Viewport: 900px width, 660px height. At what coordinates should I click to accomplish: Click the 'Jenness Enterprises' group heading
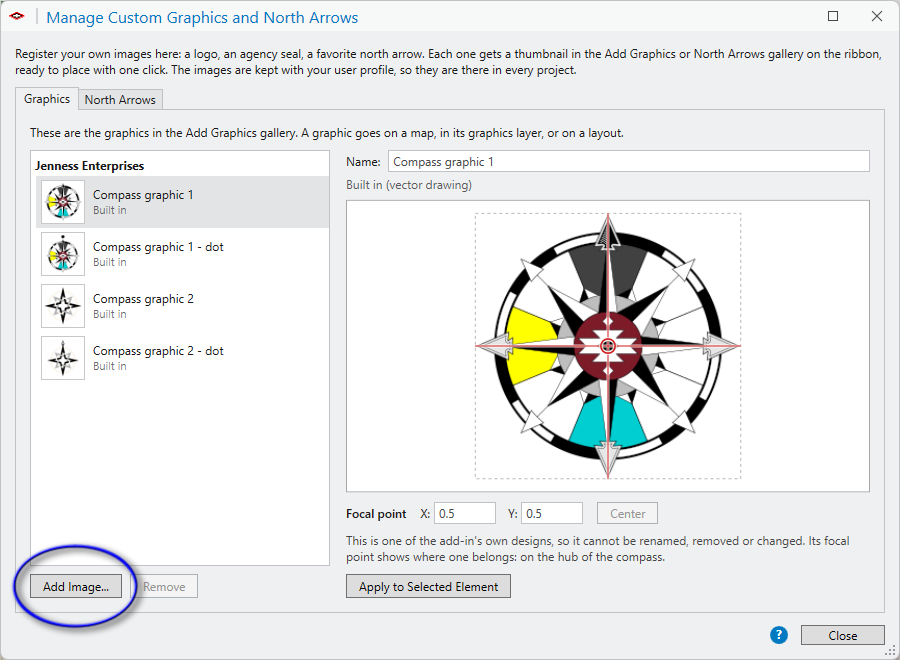tap(90, 166)
